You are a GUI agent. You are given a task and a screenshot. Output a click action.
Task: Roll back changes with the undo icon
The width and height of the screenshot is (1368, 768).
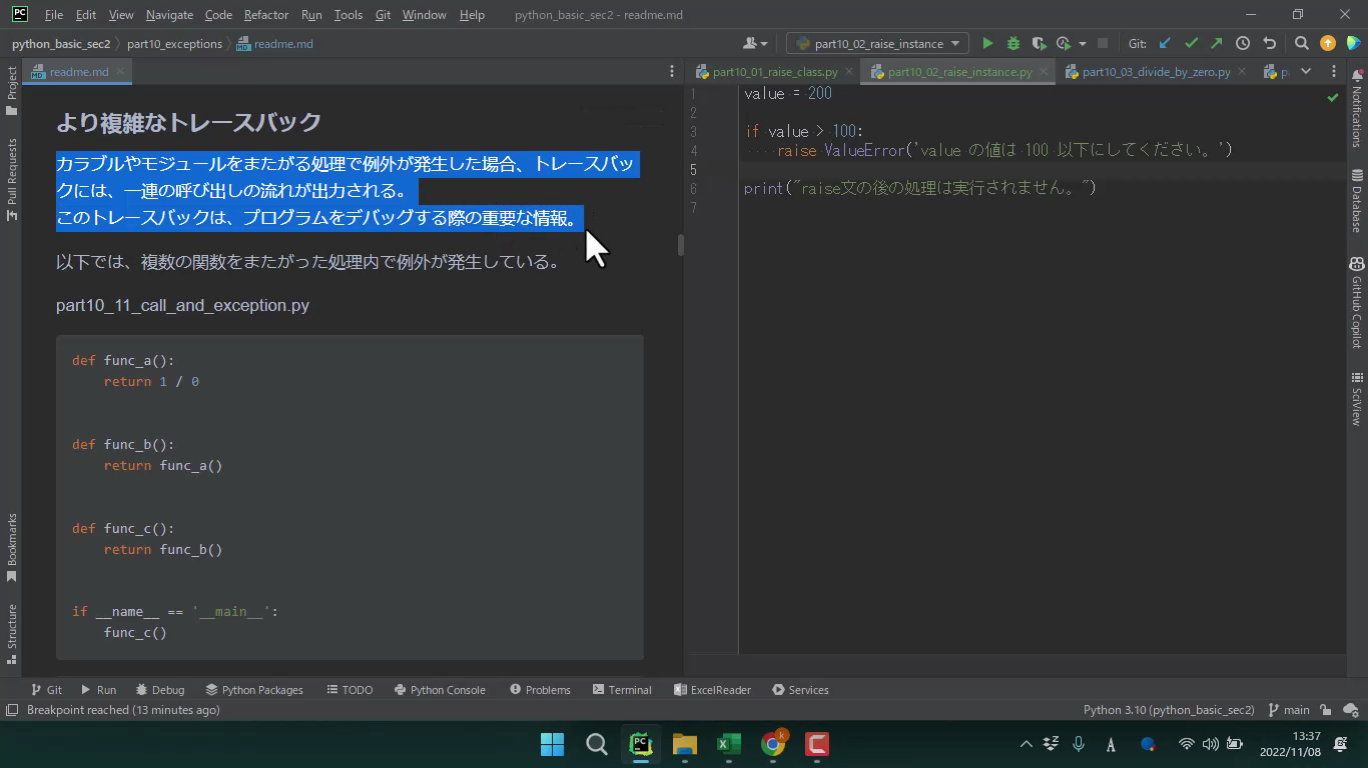coord(1269,43)
